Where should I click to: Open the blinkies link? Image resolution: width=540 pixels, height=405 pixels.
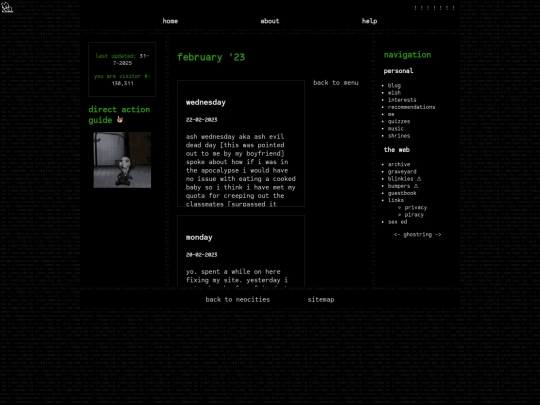[x=401, y=179]
